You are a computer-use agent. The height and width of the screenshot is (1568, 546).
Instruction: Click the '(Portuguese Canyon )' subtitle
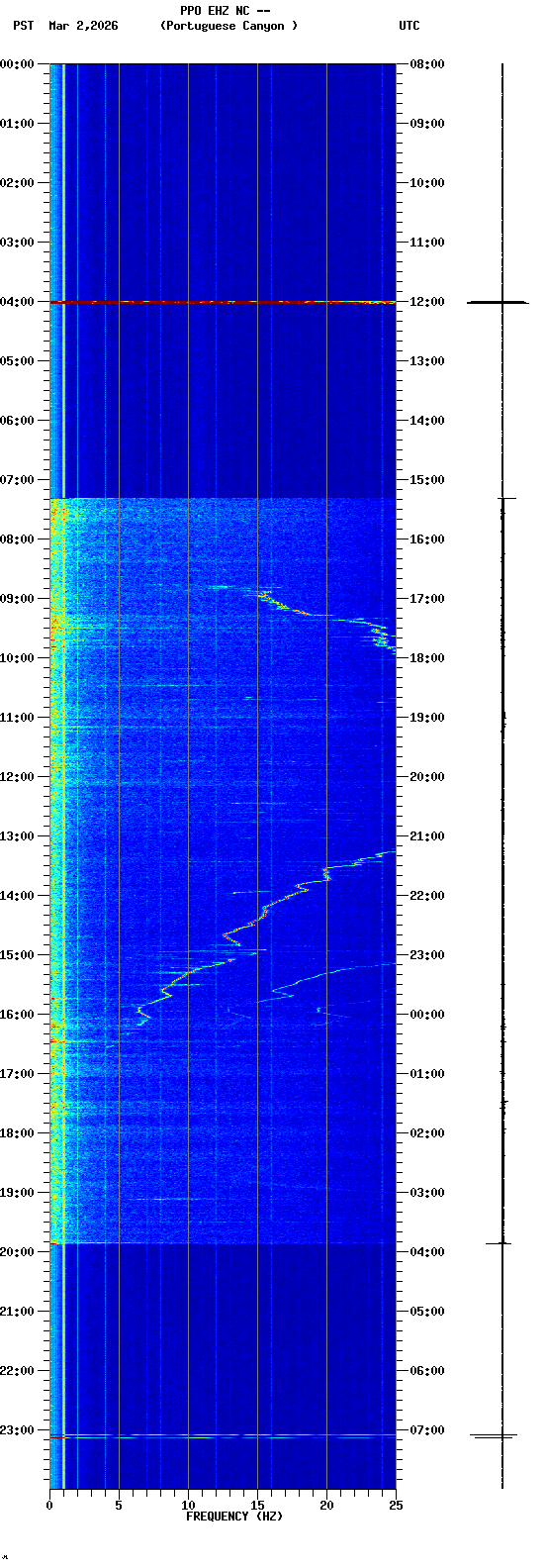click(x=228, y=26)
